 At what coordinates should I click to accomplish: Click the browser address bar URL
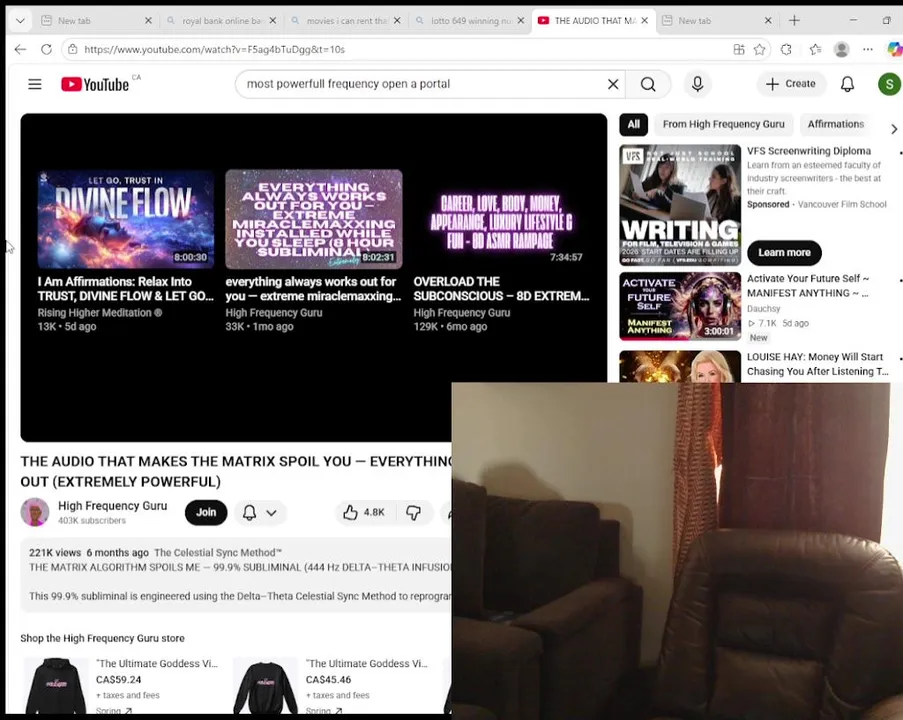[214, 50]
